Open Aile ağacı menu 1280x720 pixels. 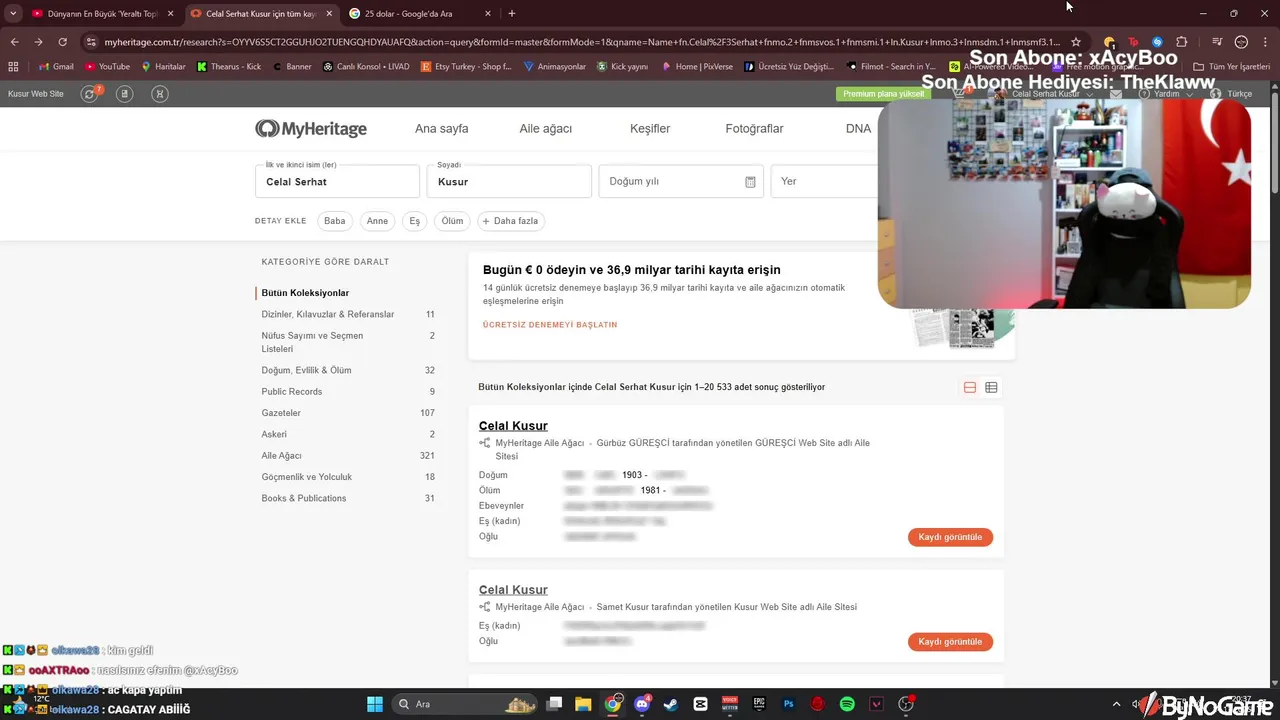pyautogui.click(x=546, y=129)
